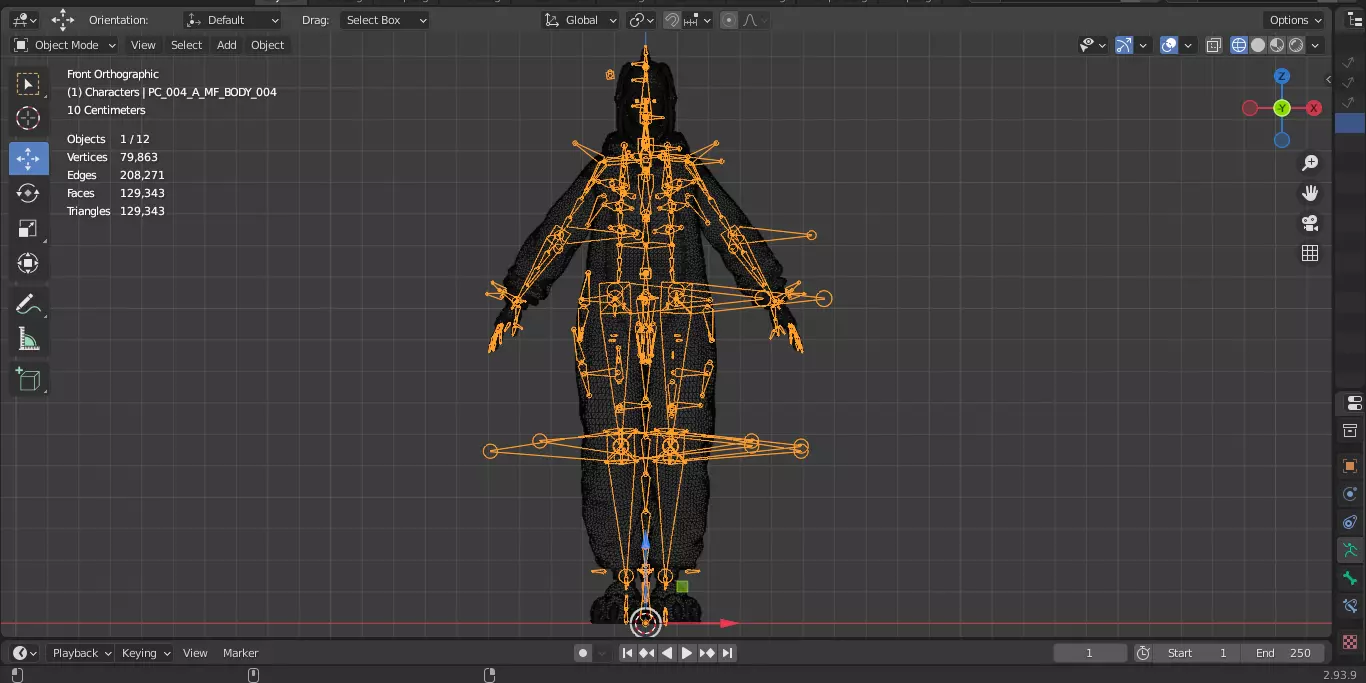
Task: Switch perspective/orthographic with grid icon
Action: coord(1310,253)
